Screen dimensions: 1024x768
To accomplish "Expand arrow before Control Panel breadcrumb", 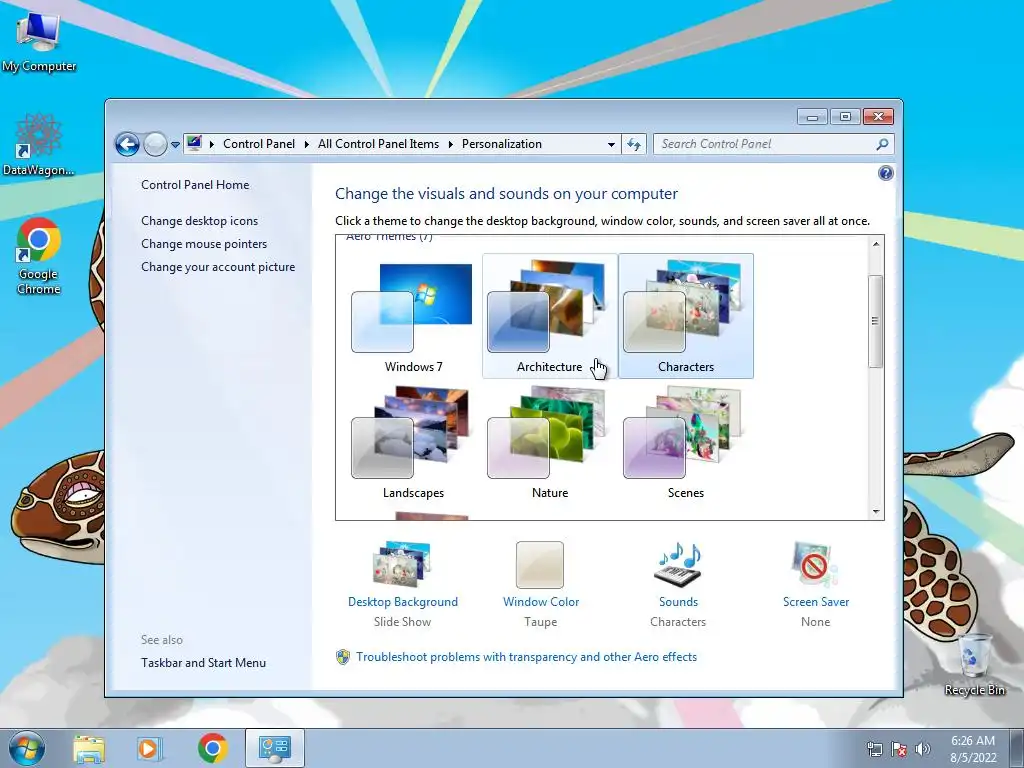I will pos(212,144).
